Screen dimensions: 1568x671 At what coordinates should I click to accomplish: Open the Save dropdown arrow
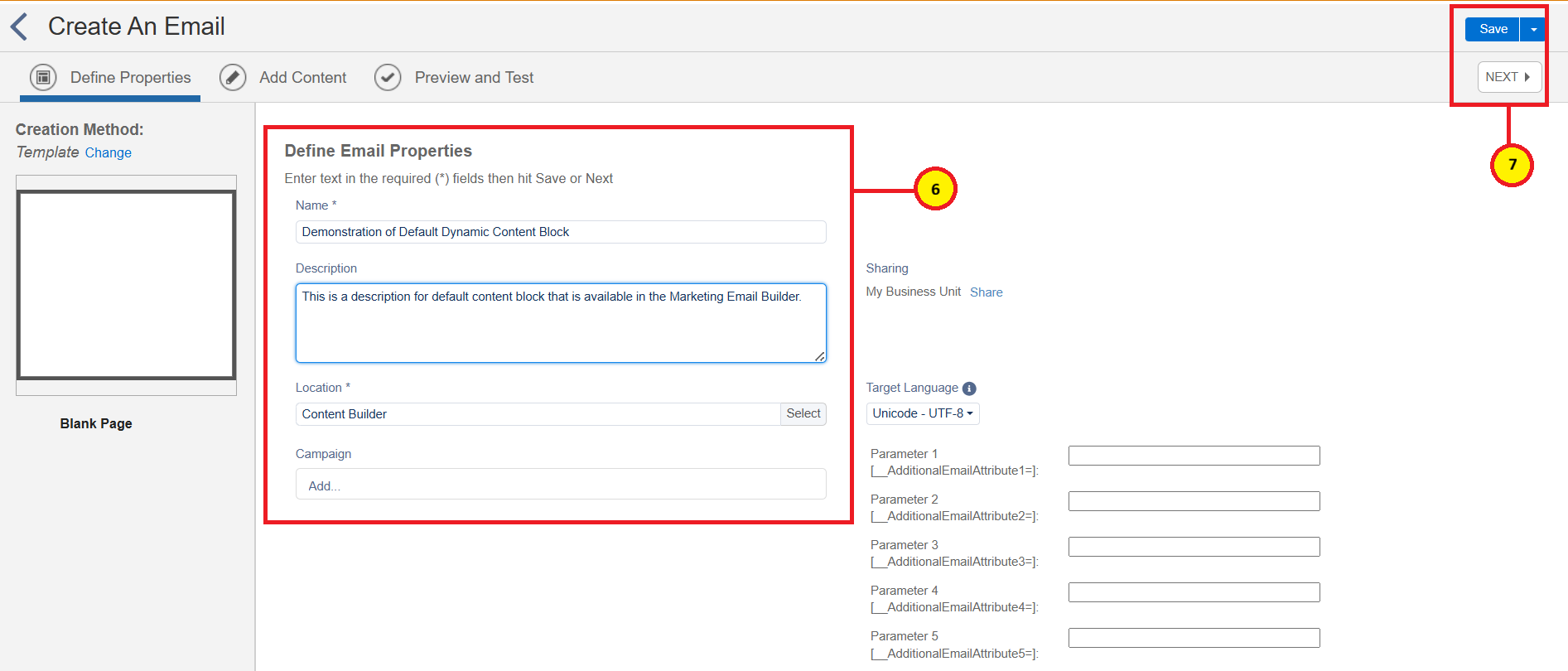click(x=1533, y=29)
